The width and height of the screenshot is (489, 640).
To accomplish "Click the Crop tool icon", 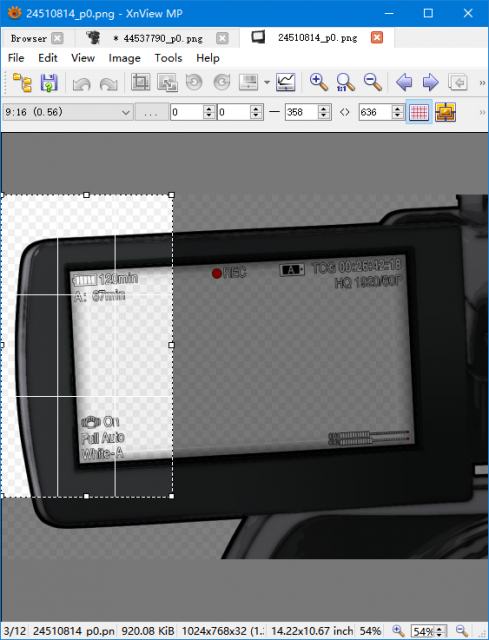I will tap(140, 82).
